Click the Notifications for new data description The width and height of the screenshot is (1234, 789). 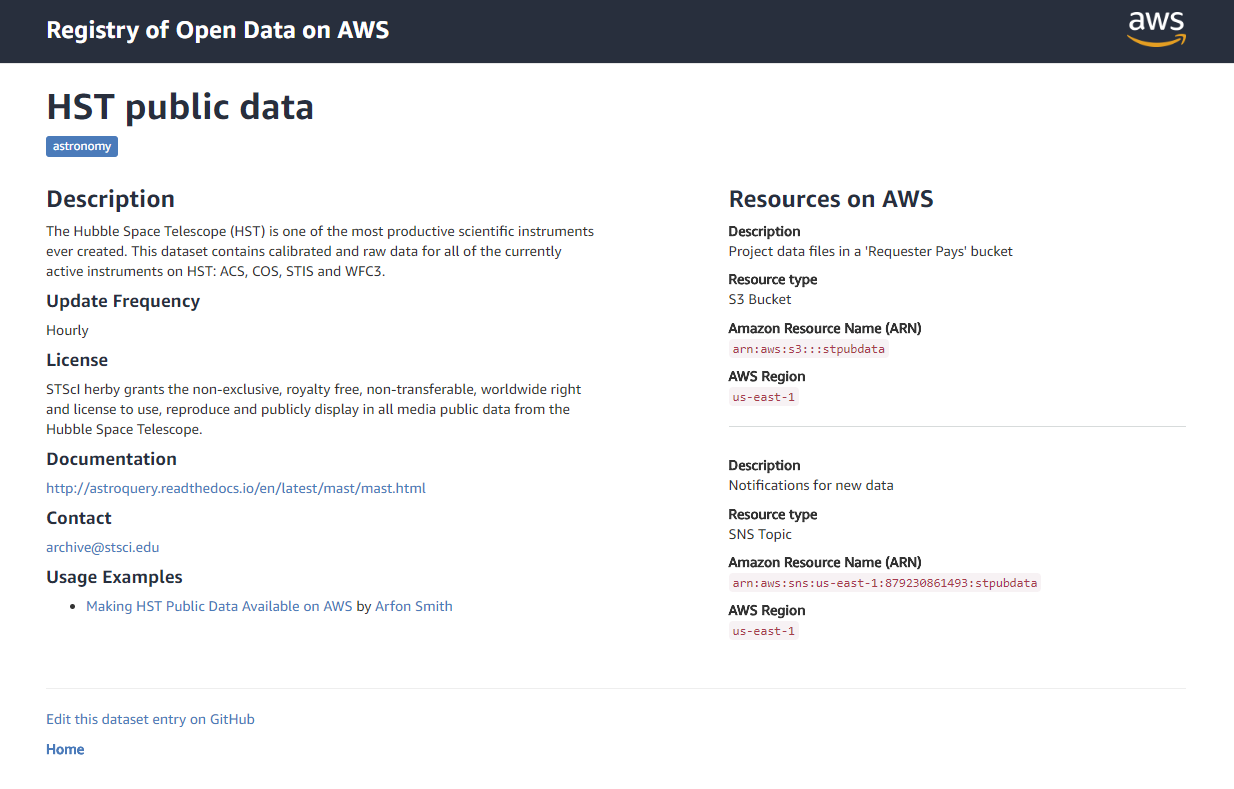(x=810, y=485)
